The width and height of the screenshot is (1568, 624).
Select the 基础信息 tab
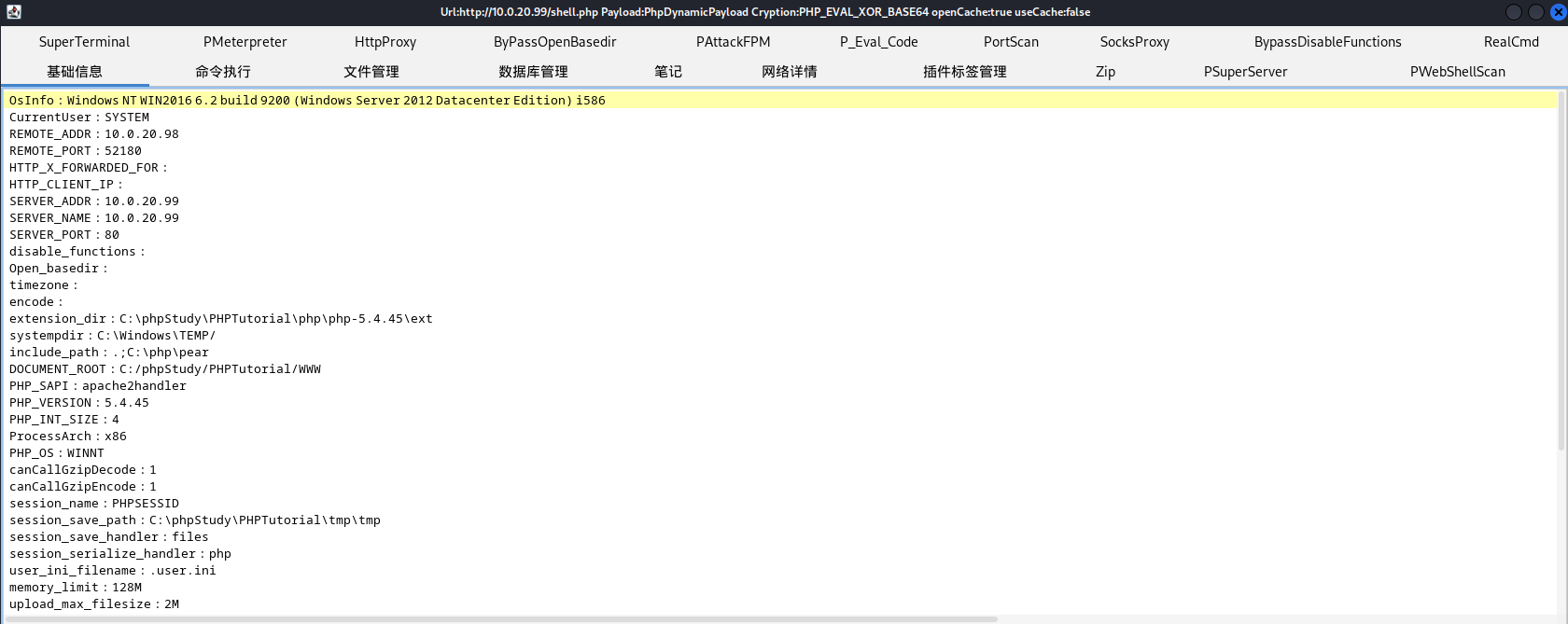(x=75, y=72)
